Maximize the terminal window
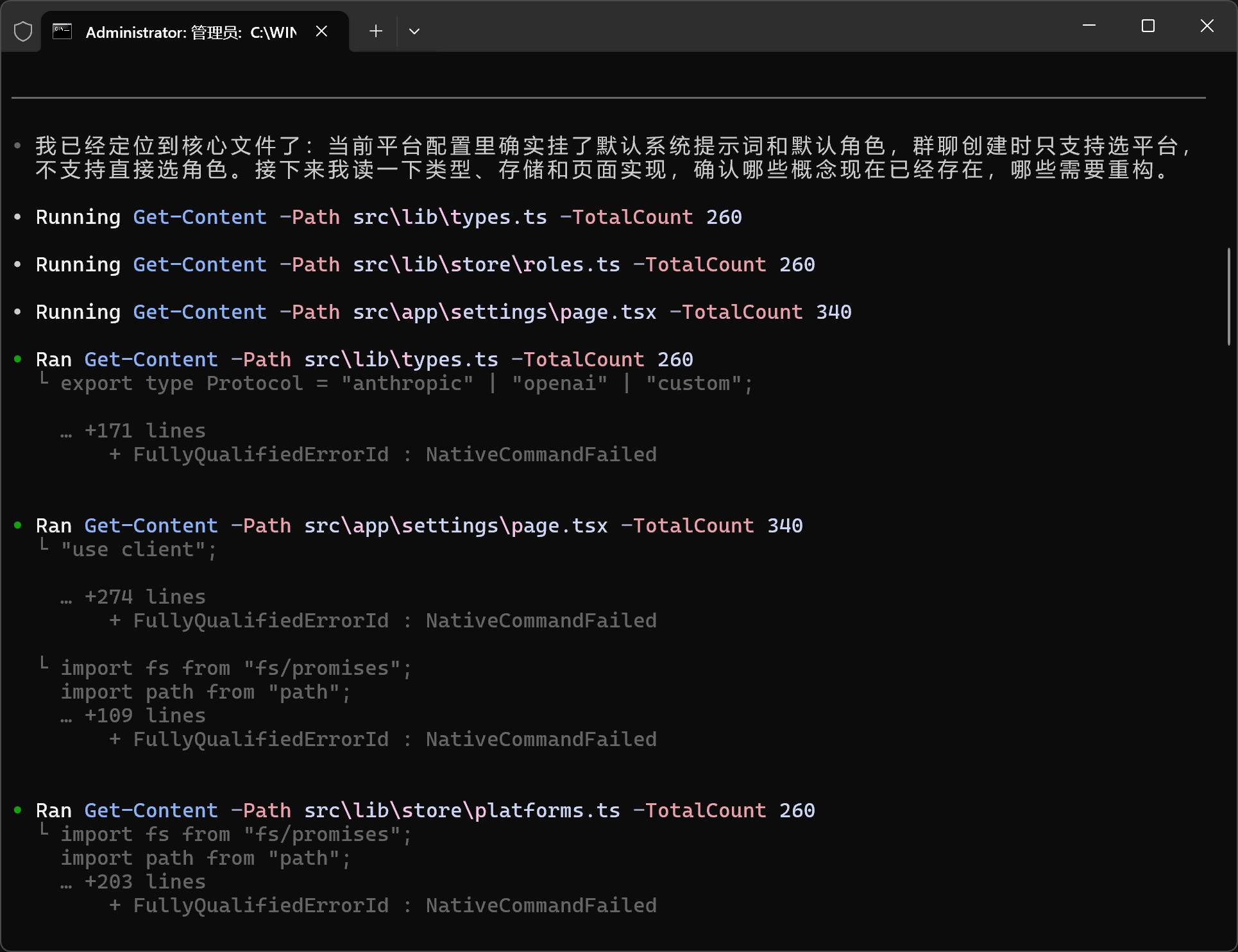 (1148, 26)
